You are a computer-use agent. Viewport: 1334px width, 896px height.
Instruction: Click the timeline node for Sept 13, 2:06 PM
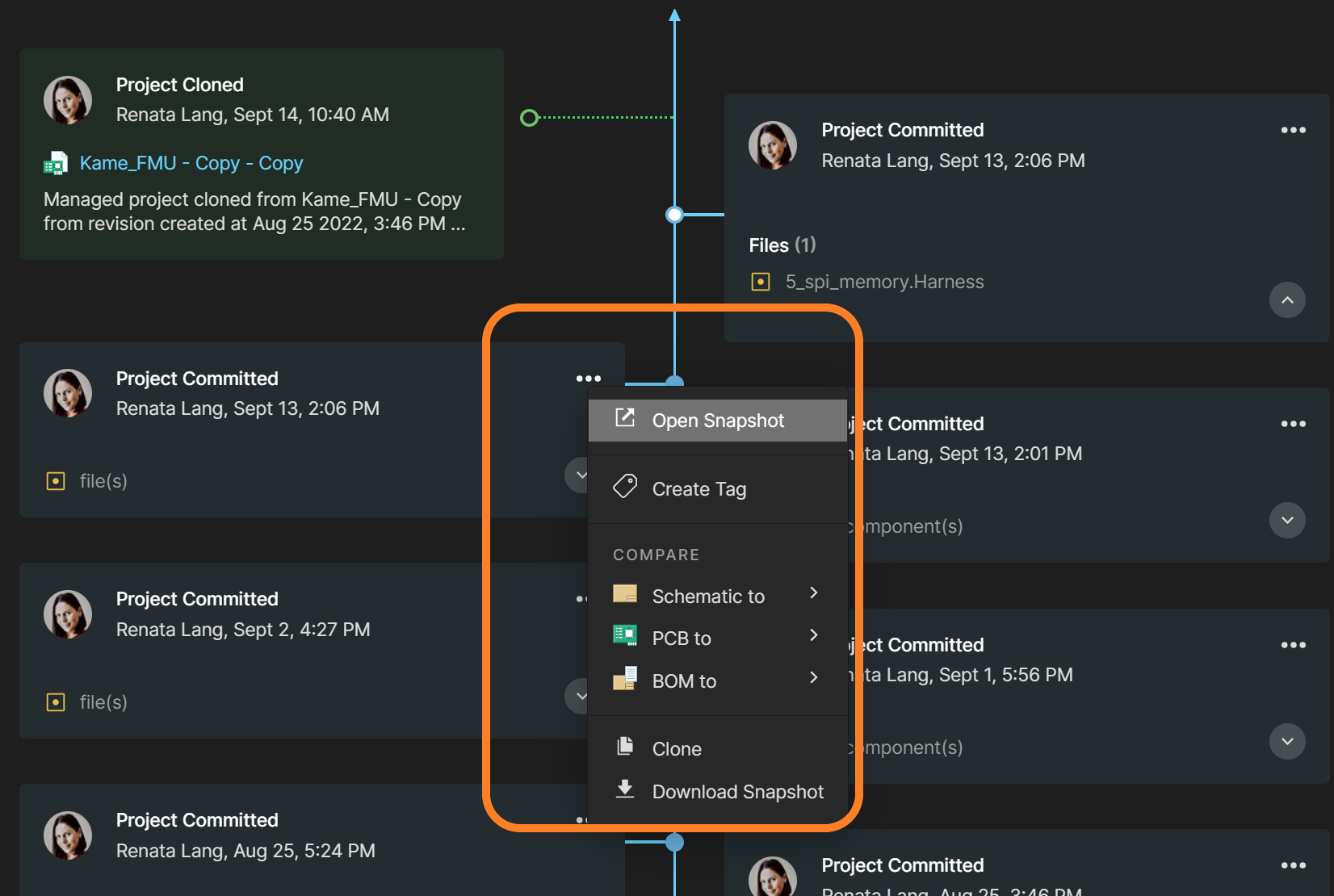[674, 215]
